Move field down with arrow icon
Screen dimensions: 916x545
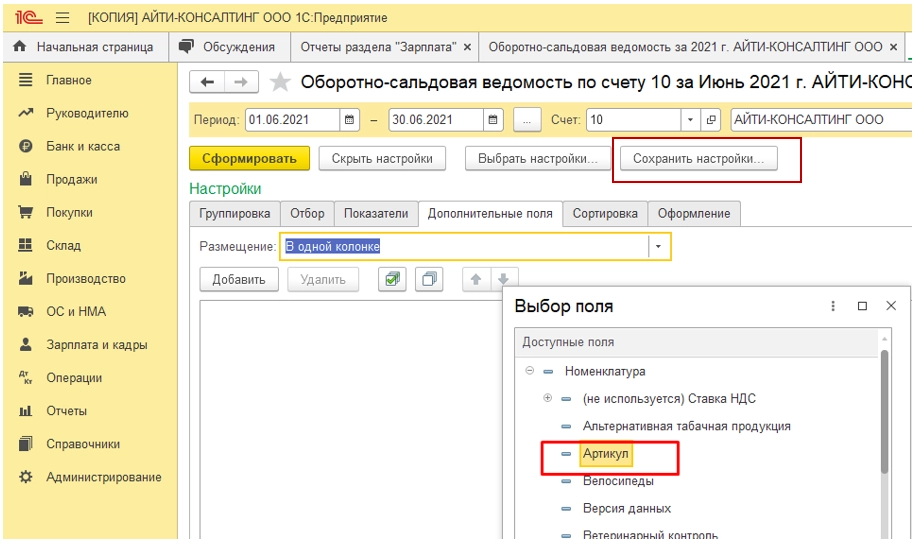pyautogui.click(x=503, y=279)
